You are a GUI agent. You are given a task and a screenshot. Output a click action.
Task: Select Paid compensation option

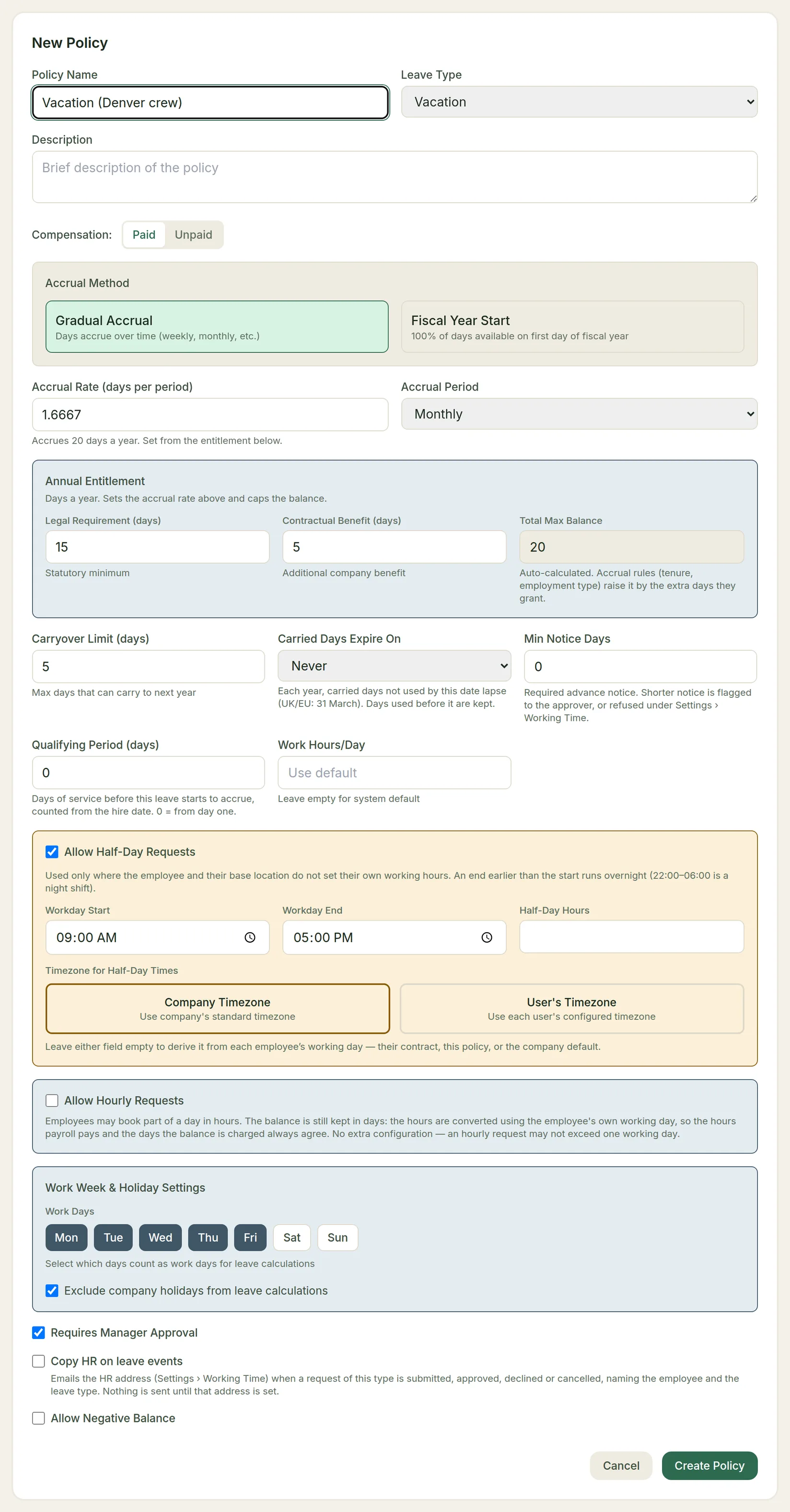144,235
